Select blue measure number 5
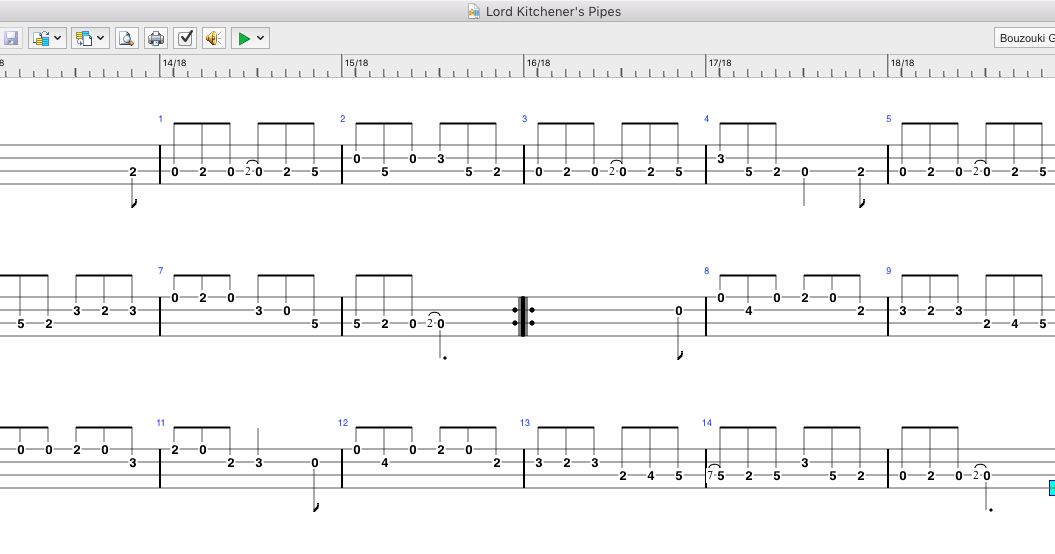 [x=888, y=119]
